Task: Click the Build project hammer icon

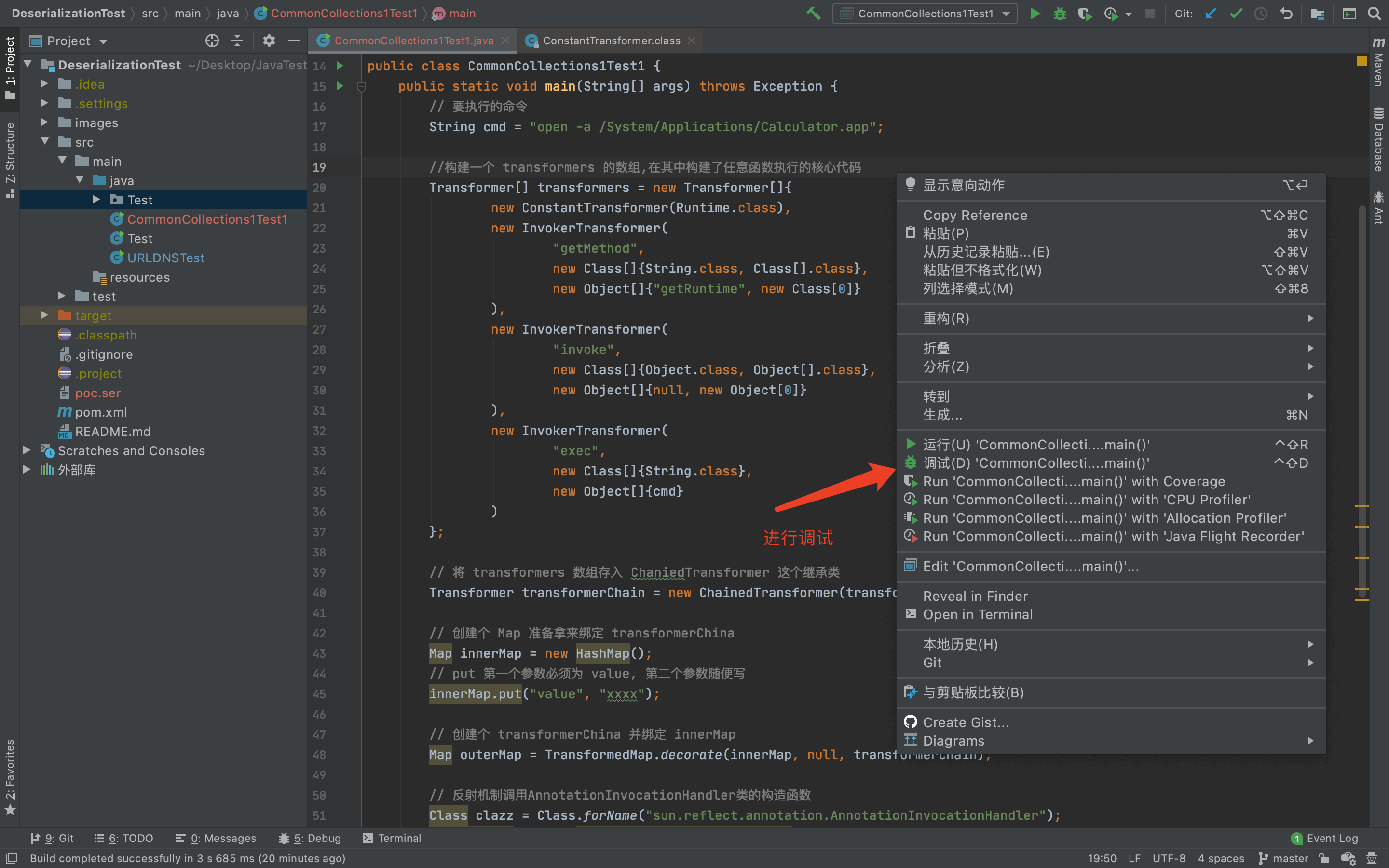Action: (x=813, y=13)
